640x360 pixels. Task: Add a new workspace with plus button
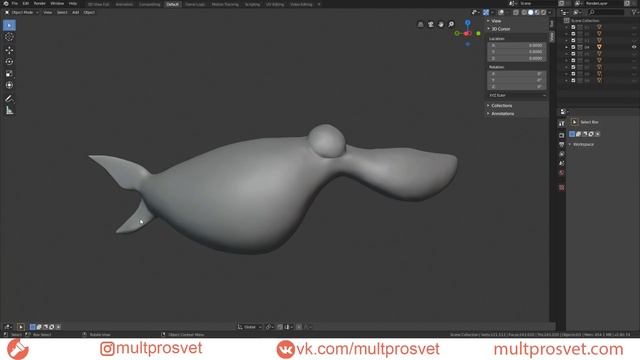[x=319, y=4]
